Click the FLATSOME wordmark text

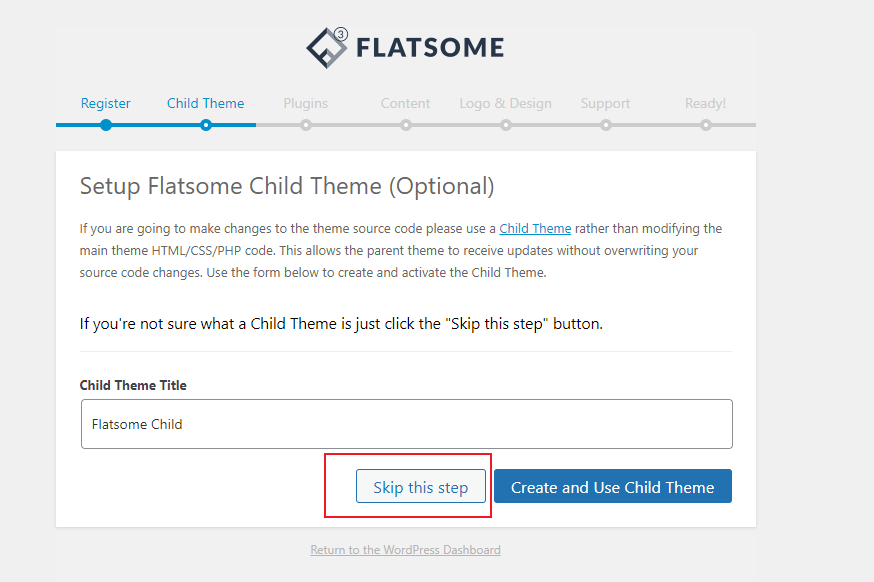click(430, 47)
